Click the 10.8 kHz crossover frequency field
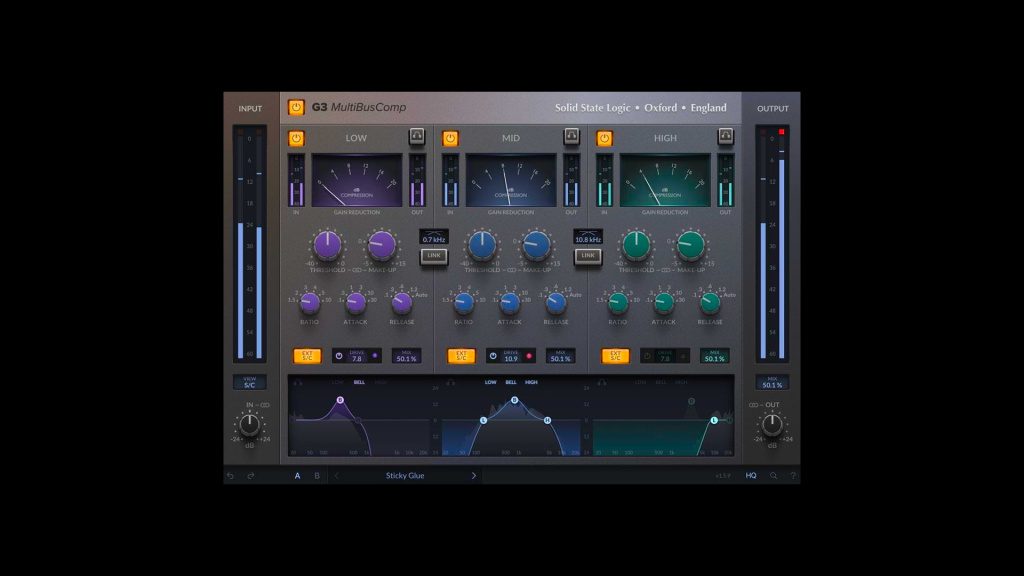 (588, 239)
